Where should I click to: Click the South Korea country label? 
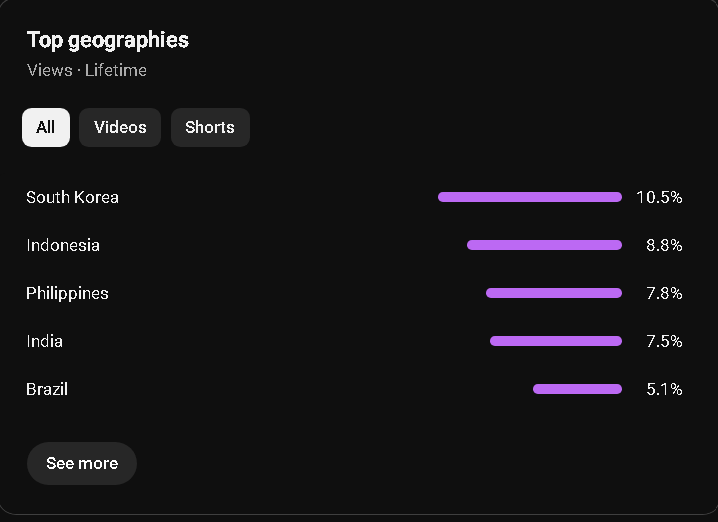tap(72, 197)
